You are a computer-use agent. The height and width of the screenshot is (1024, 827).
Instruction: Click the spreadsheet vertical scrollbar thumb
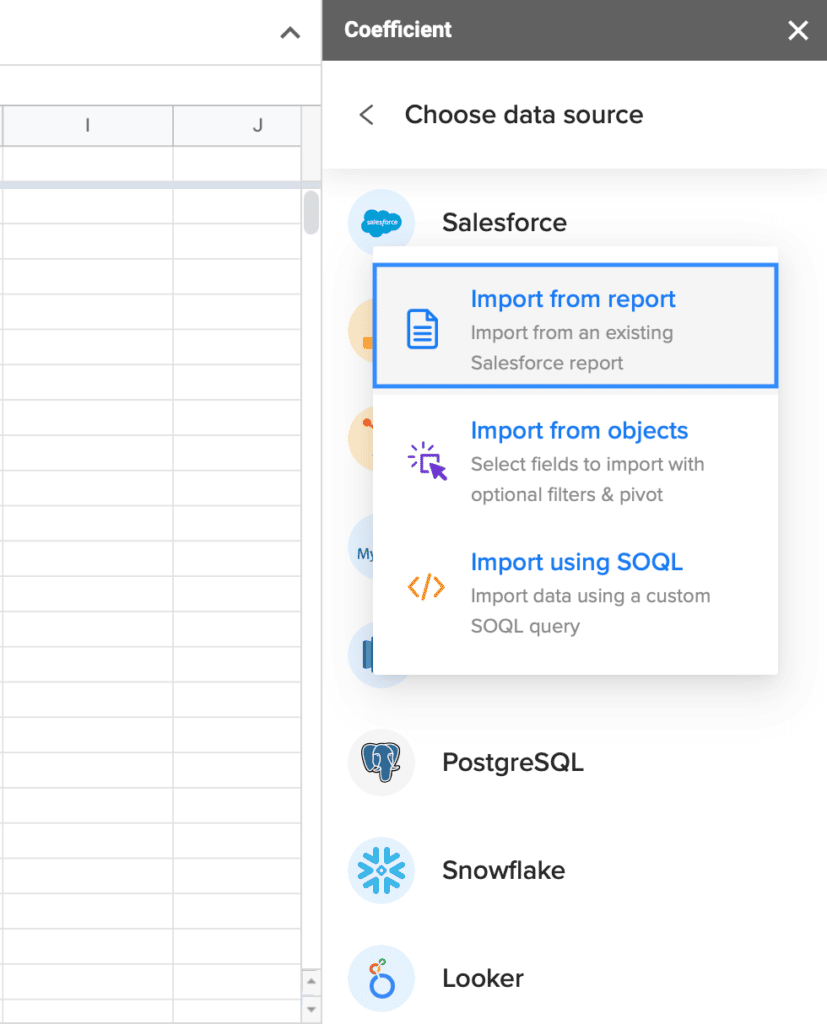pos(312,212)
